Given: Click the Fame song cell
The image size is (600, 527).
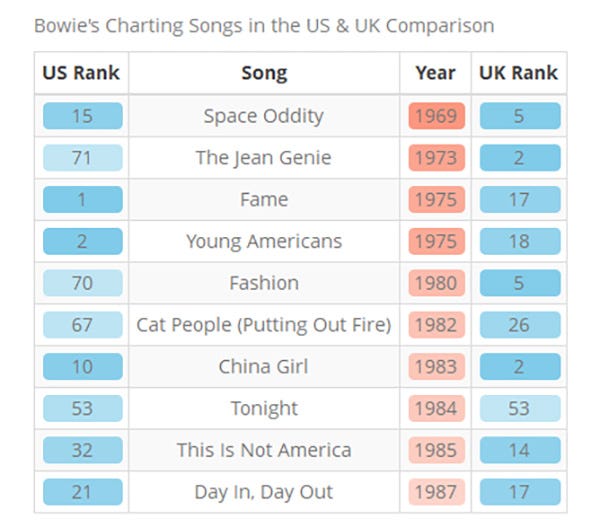Looking at the screenshot, I should click(264, 200).
